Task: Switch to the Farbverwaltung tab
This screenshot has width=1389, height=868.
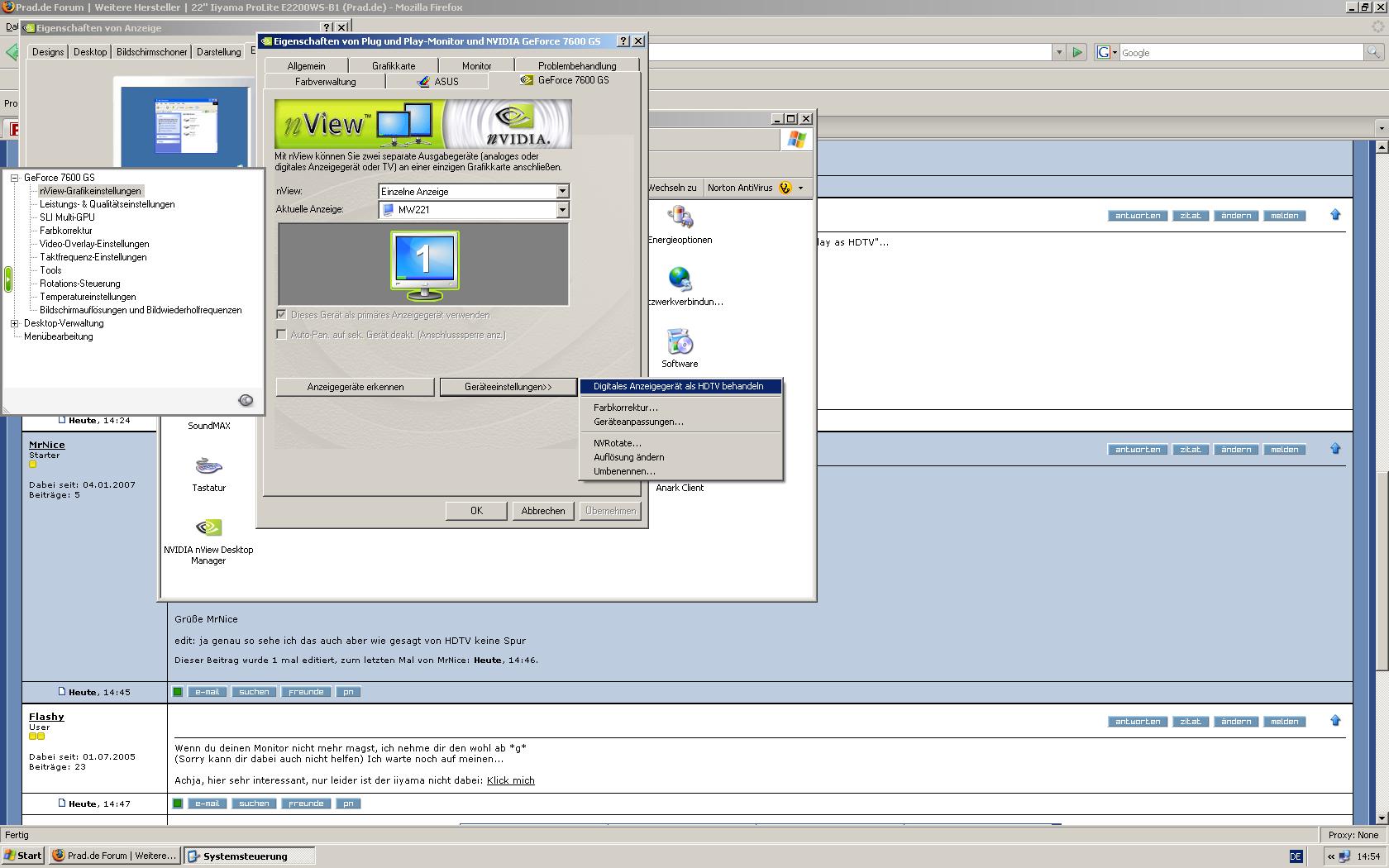Action: coord(325,82)
